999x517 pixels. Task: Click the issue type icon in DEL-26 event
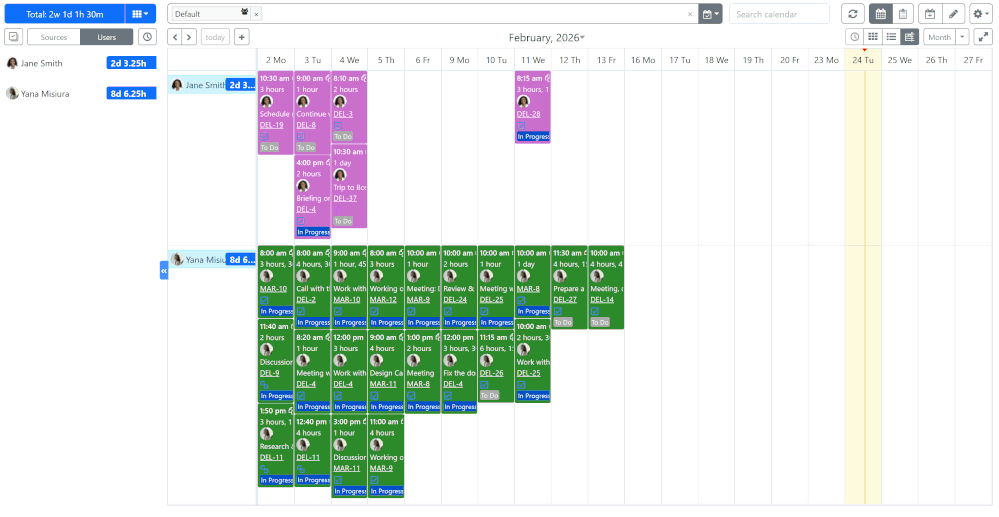tap(484, 384)
